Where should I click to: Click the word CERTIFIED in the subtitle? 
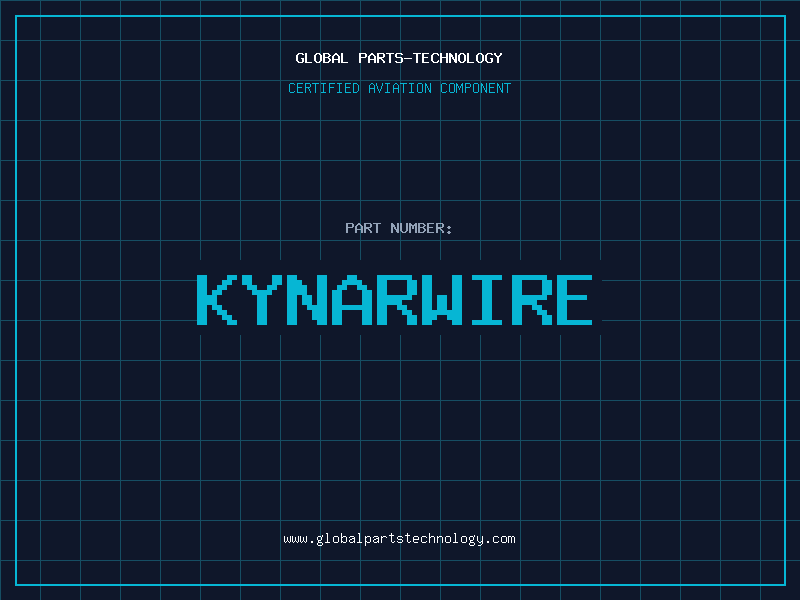[325, 88]
